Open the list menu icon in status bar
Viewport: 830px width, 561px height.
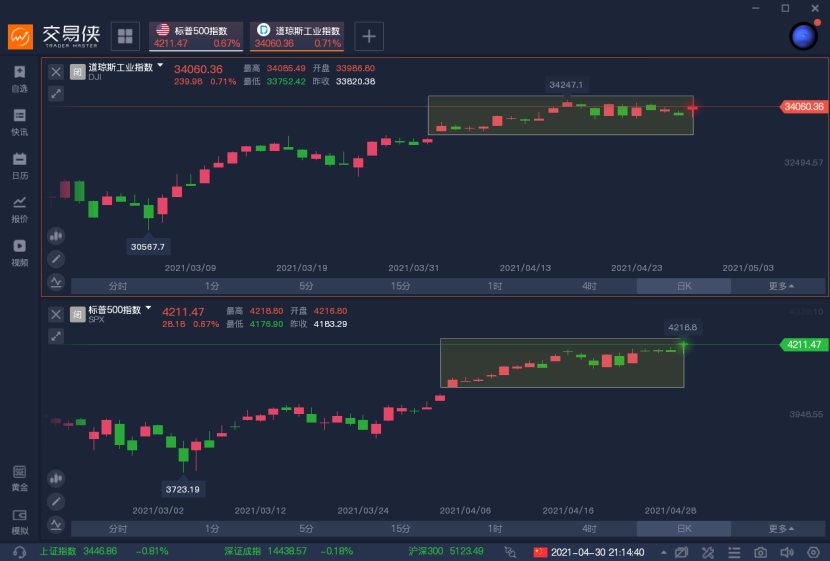pos(734,552)
